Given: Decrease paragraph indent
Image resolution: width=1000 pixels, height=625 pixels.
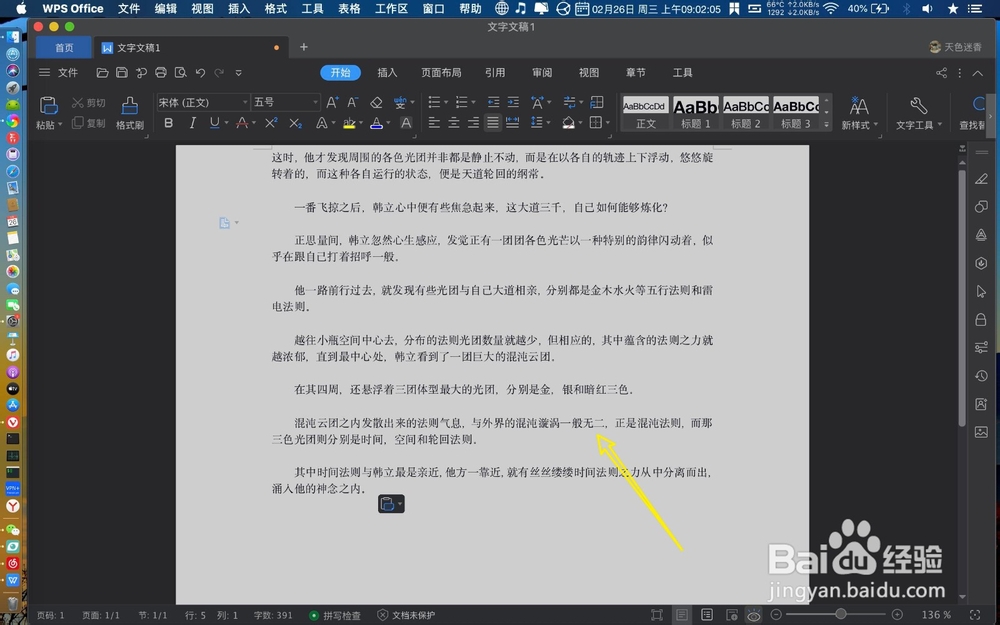Looking at the screenshot, I should 494,102.
